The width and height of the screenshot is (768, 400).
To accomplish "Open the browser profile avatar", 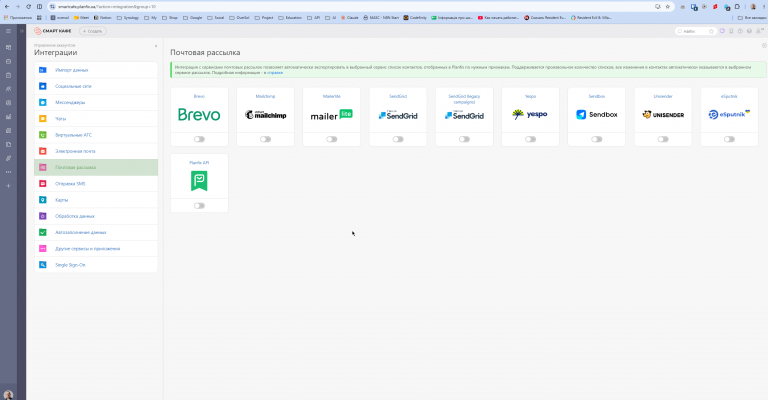I will click(753, 6).
